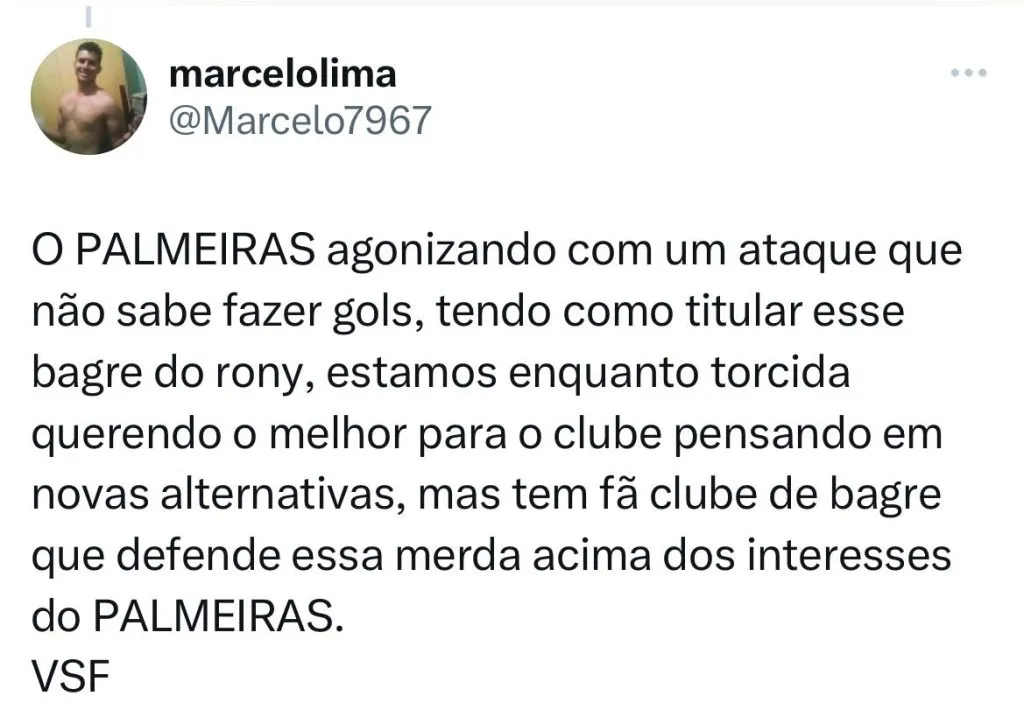Image resolution: width=1024 pixels, height=724 pixels.
Task: Open the three-dot more options menu
Action: point(968,74)
